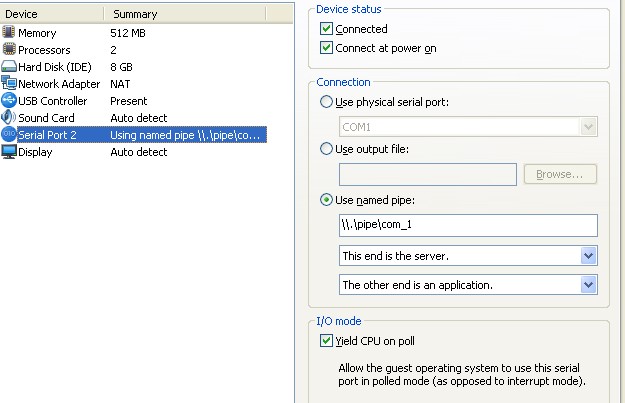This screenshot has width=625, height=403.
Task: Click the Display monitor icon
Action: tap(9, 152)
